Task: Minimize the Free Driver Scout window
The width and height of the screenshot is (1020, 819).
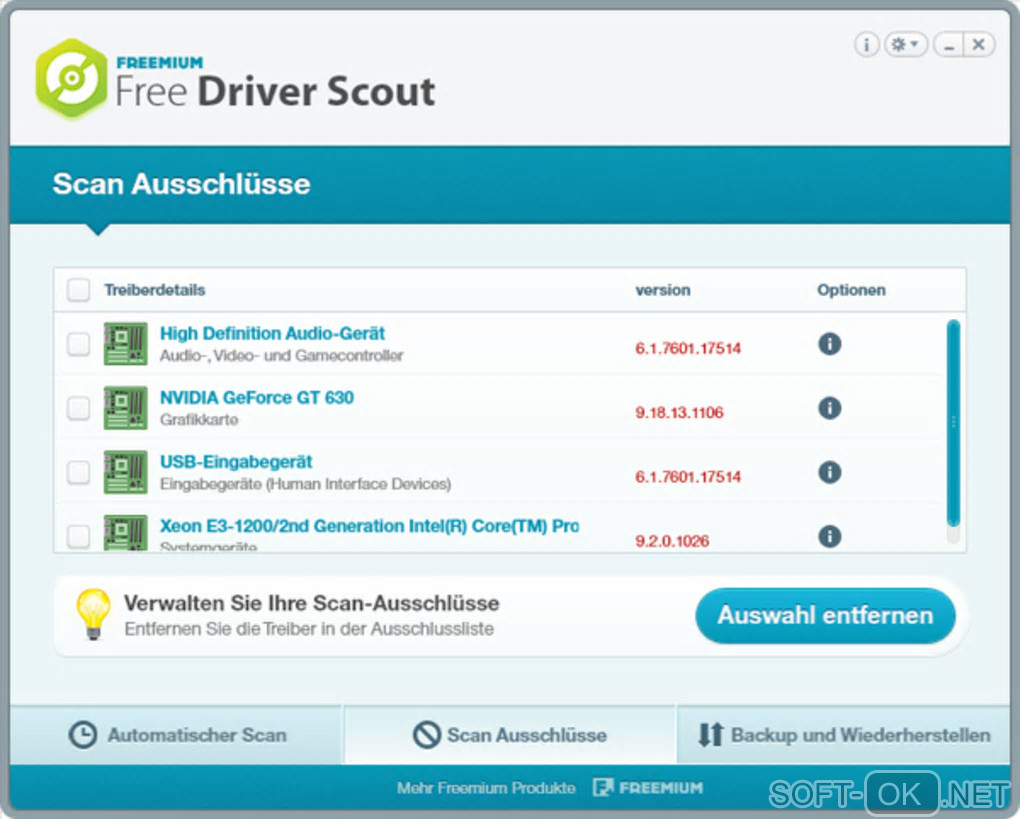Action: (949, 45)
